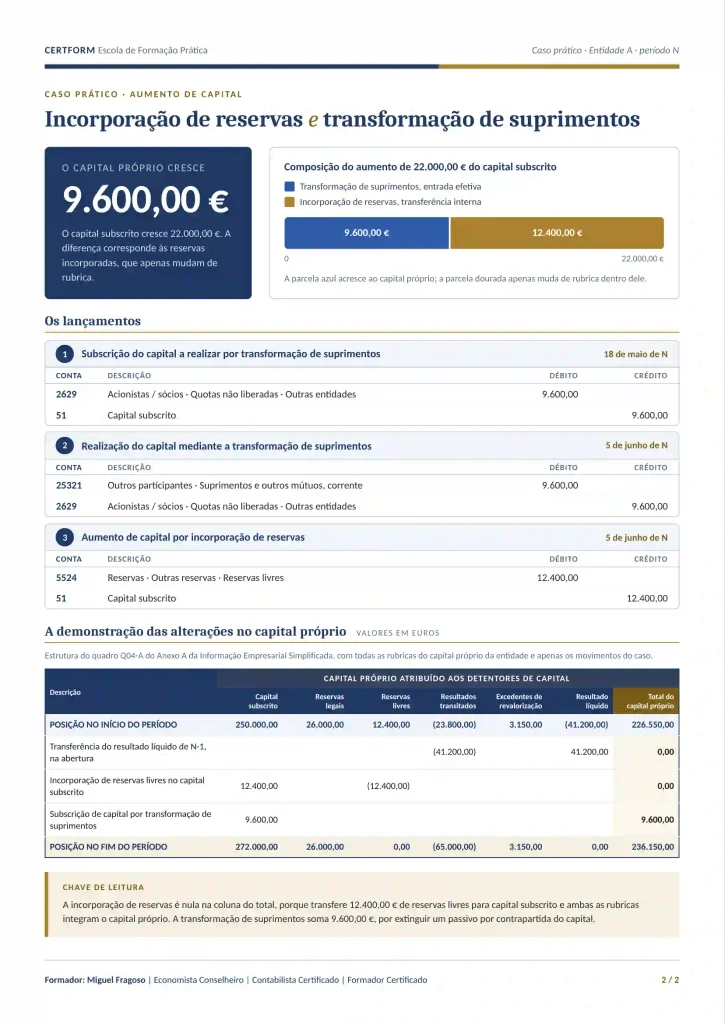Click 'Reservas · Outras reservas · Reservas livres'
This screenshot has height=1024, width=725.
click(x=195, y=577)
